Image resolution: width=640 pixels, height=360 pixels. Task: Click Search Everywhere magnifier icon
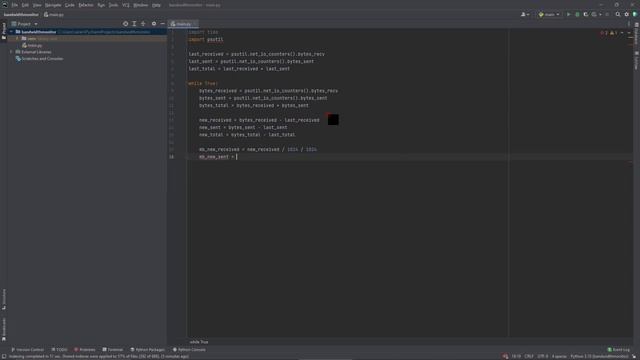[618, 15]
